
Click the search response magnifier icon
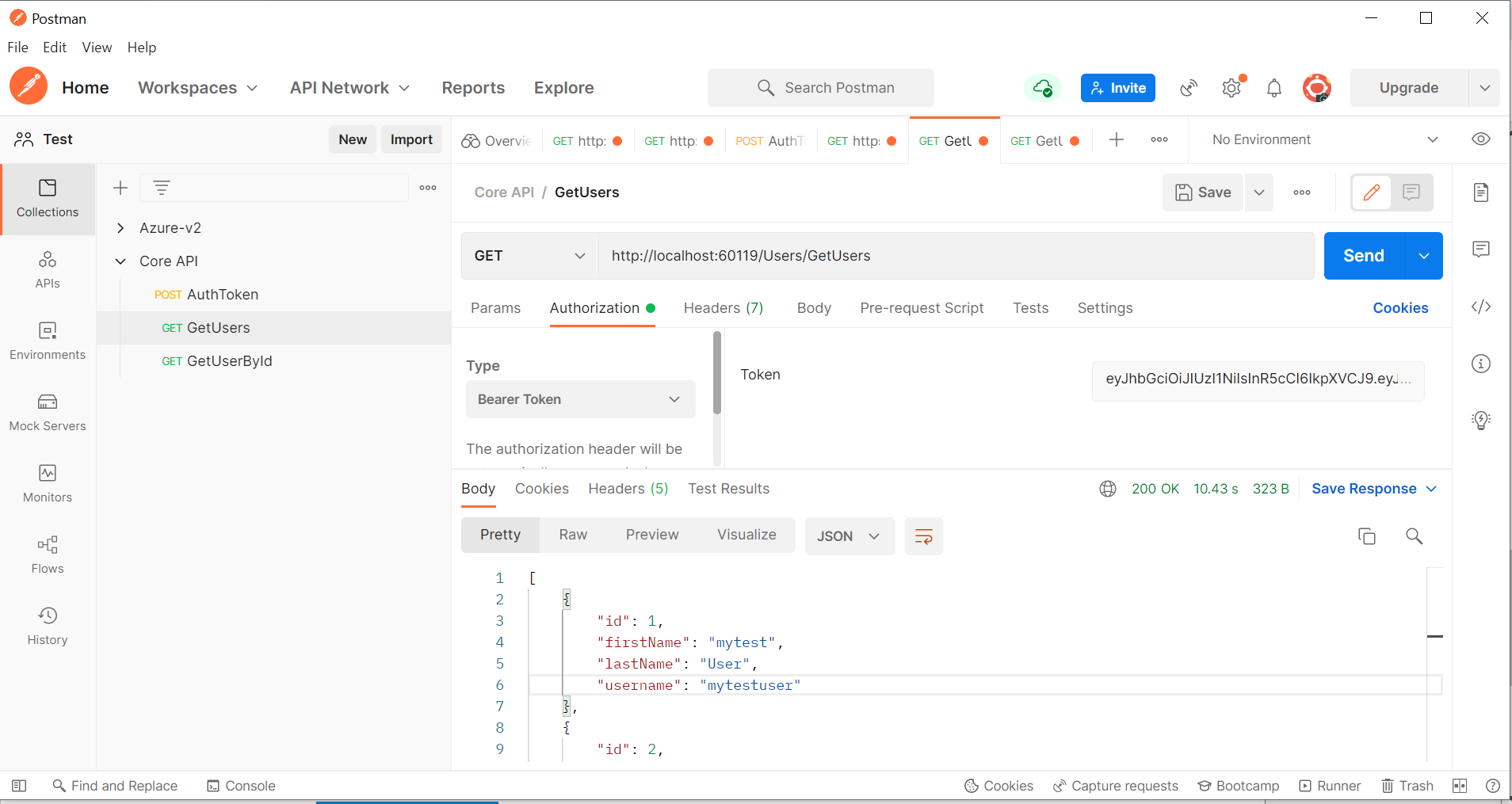tap(1414, 536)
